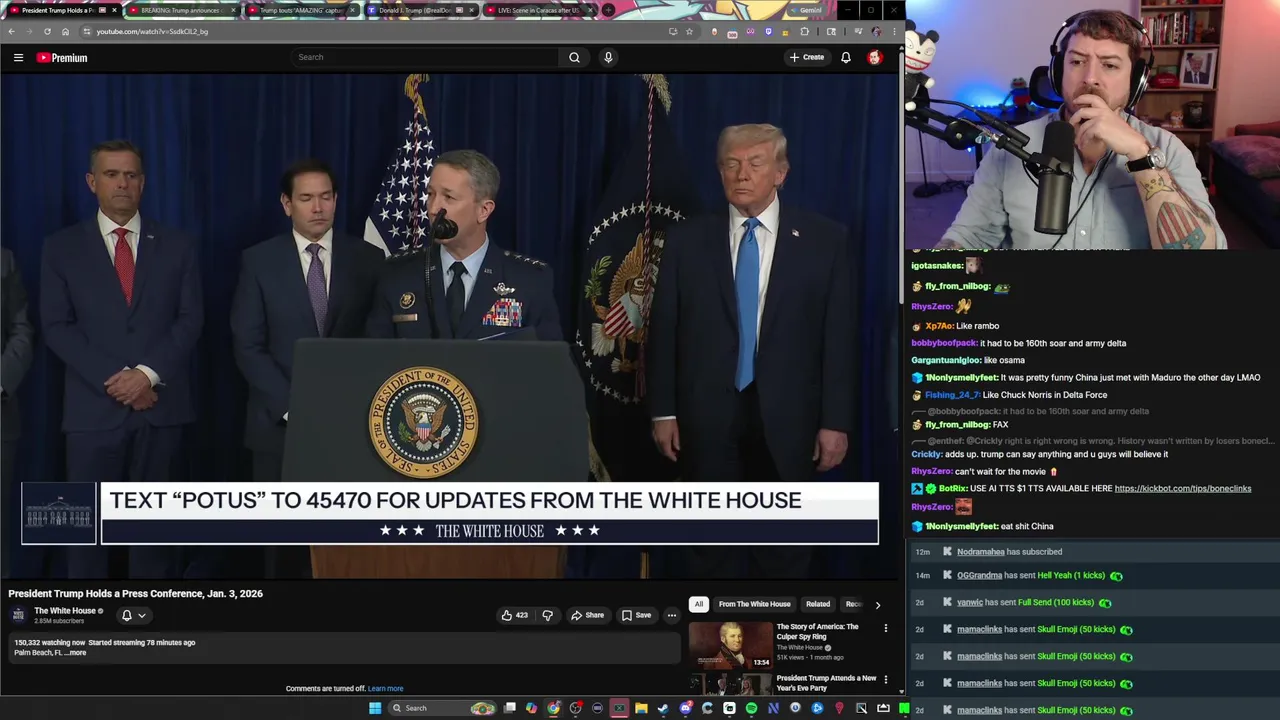Open the YouTube account avatar menu
The height and width of the screenshot is (720, 1280).
(875, 57)
